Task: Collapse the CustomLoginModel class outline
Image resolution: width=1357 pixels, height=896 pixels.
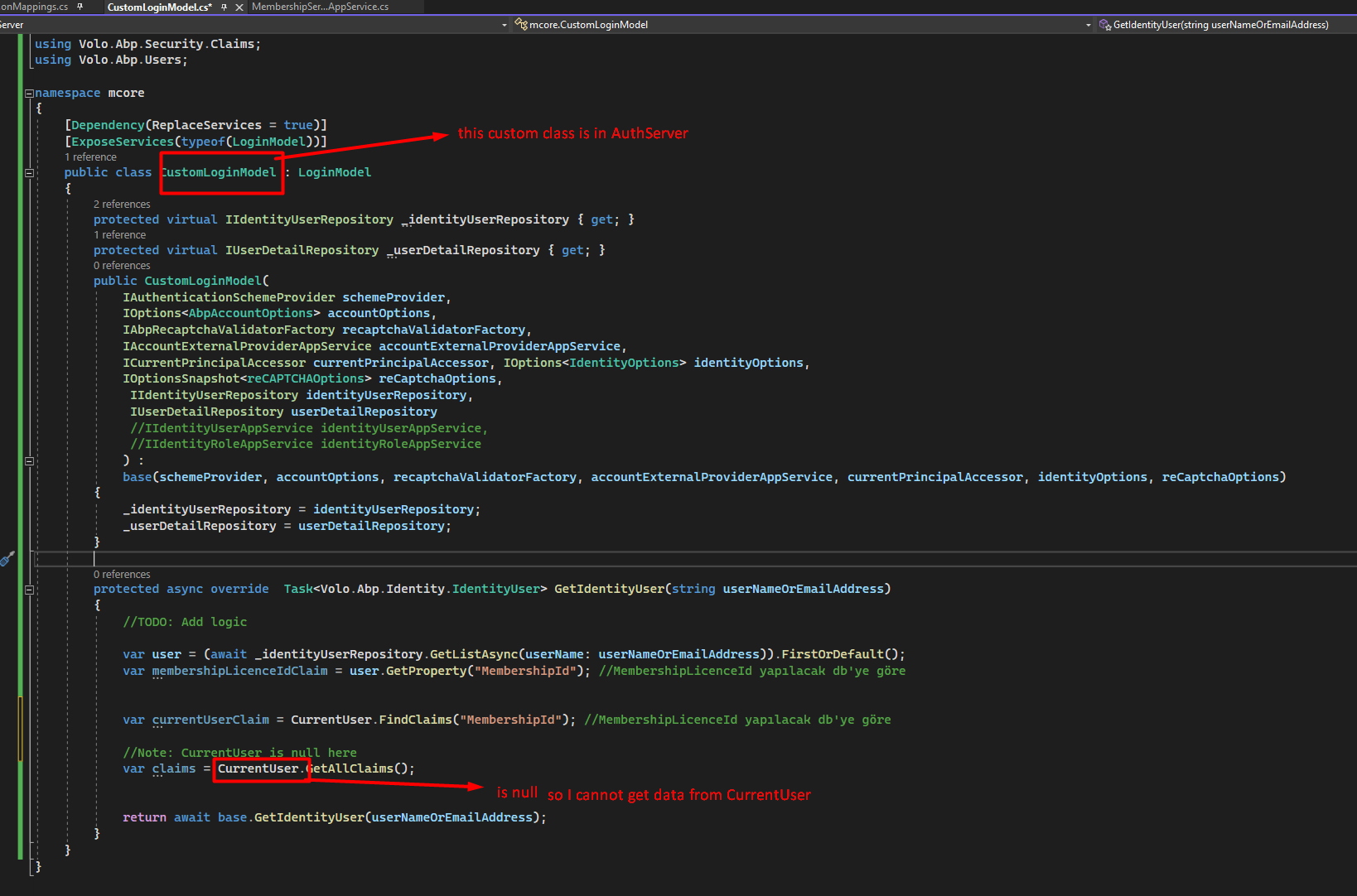Action: [x=29, y=173]
